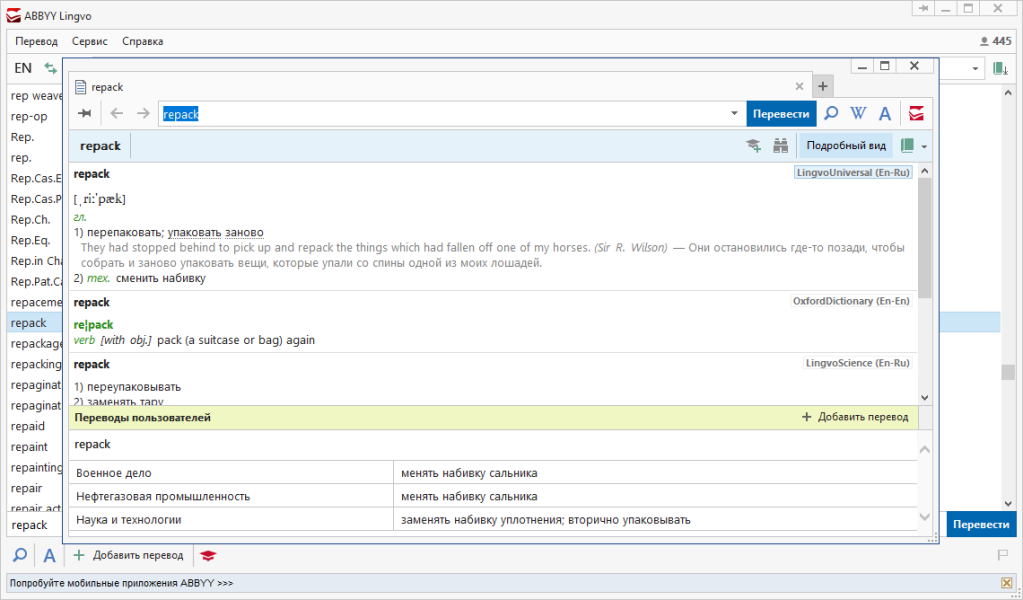The height and width of the screenshot is (600, 1023).
Task: Click the LingvoUniversal (En-Ru) dictionary label
Action: (853, 173)
